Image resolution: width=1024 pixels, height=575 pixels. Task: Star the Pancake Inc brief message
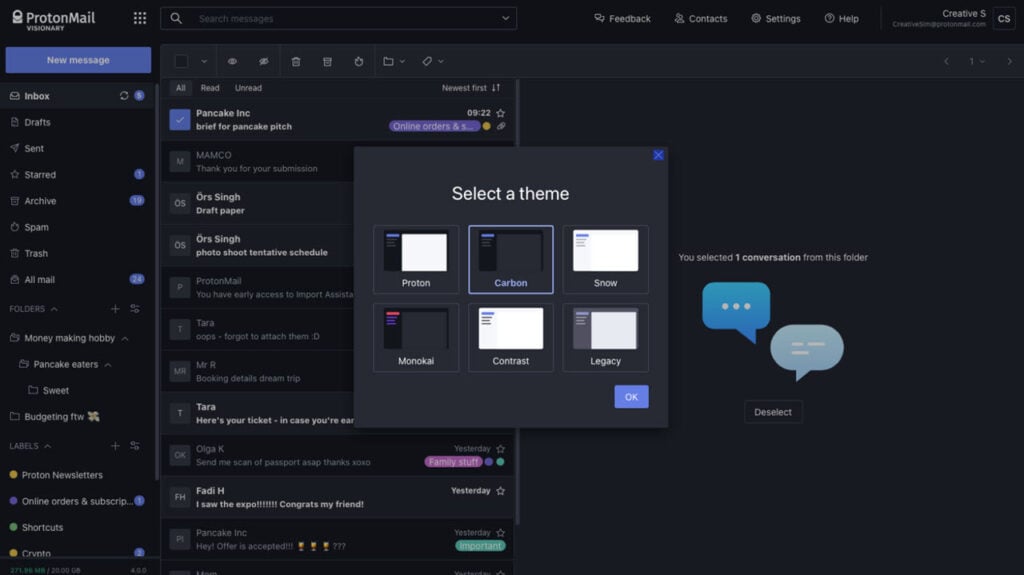click(500, 113)
